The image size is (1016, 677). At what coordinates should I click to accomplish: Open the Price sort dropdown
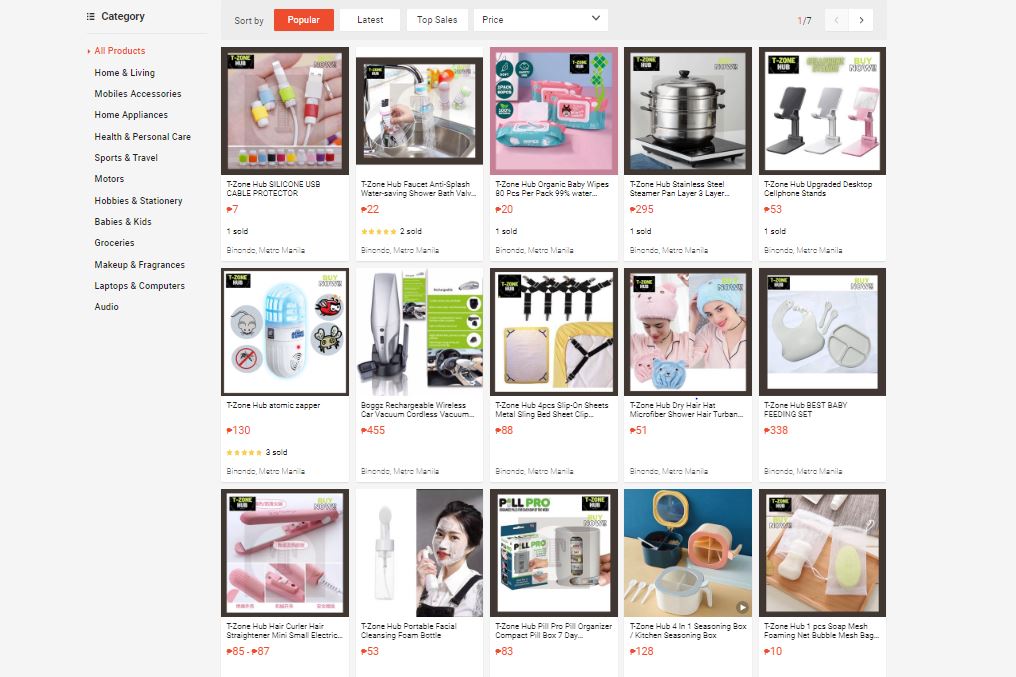tap(541, 20)
